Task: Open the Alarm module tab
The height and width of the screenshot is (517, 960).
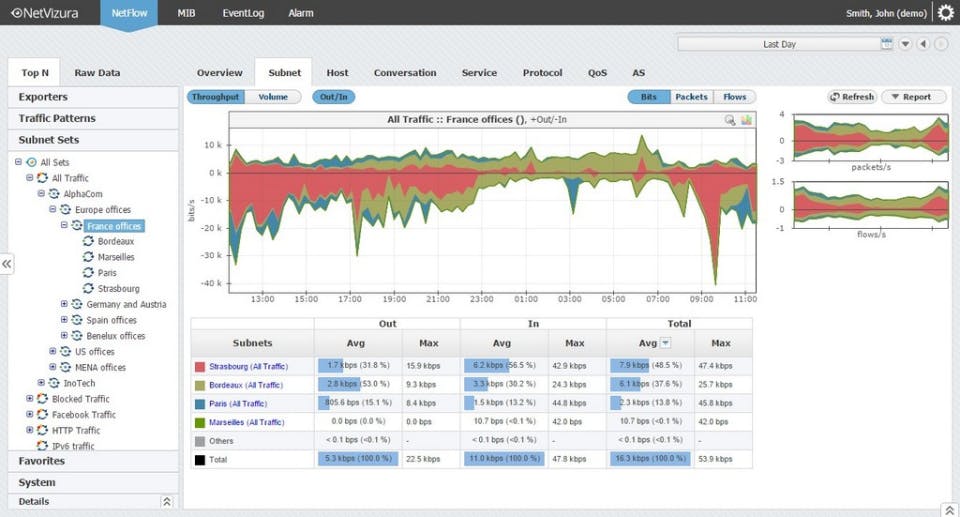Action: [x=301, y=13]
